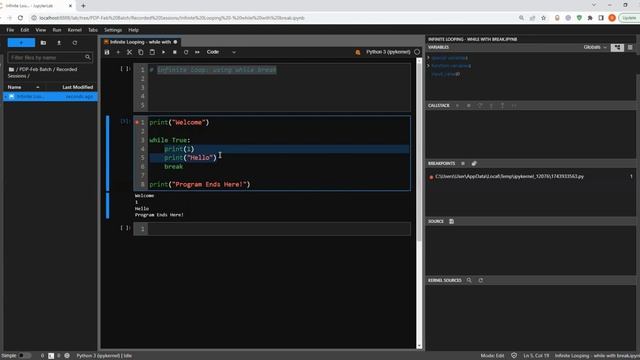Bookmark this page with the star icon
Image resolution: width=640 pixels, height=360 pixels.
543,18
